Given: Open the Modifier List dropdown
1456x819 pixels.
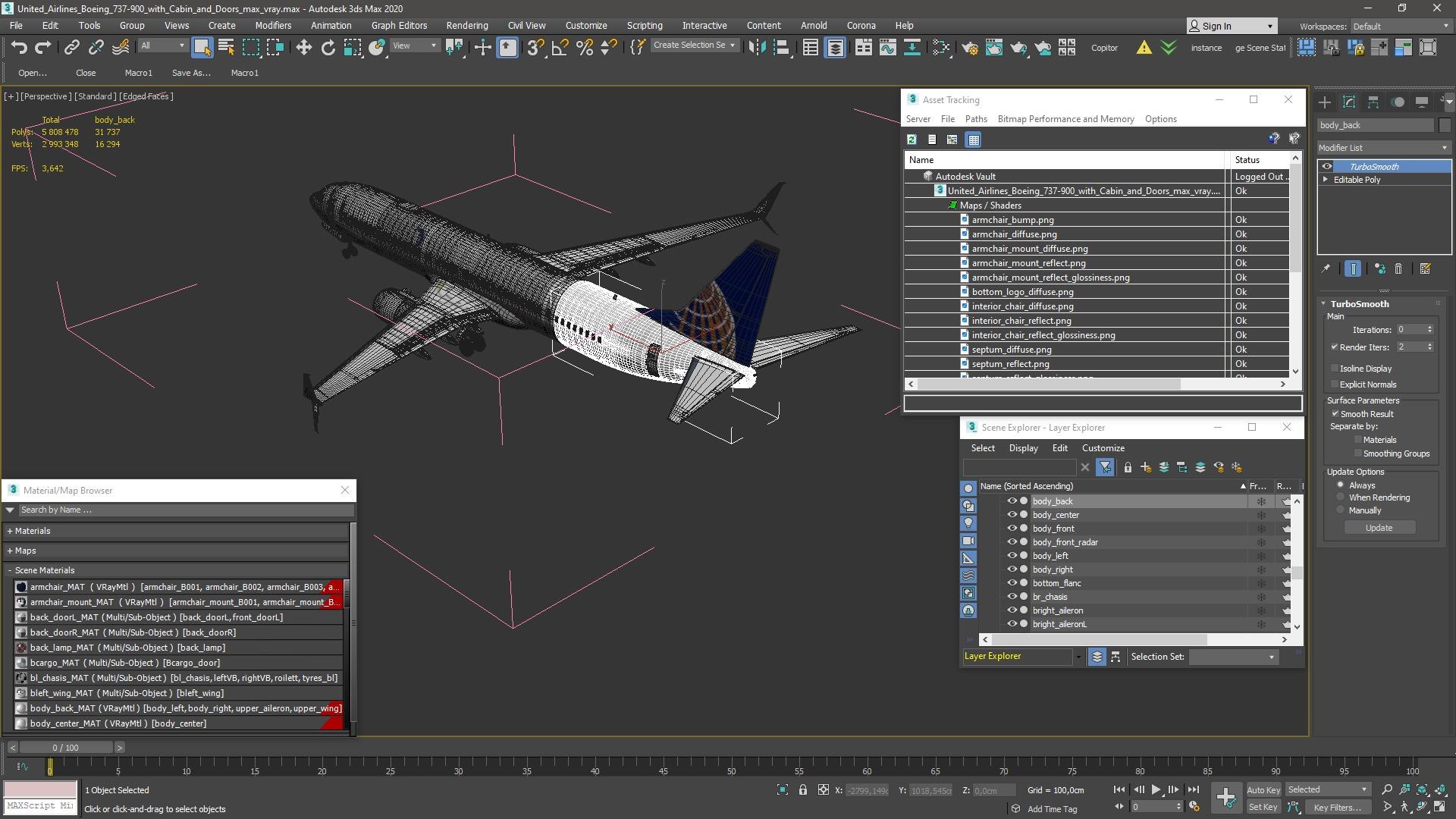Looking at the screenshot, I should pos(1384,148).
